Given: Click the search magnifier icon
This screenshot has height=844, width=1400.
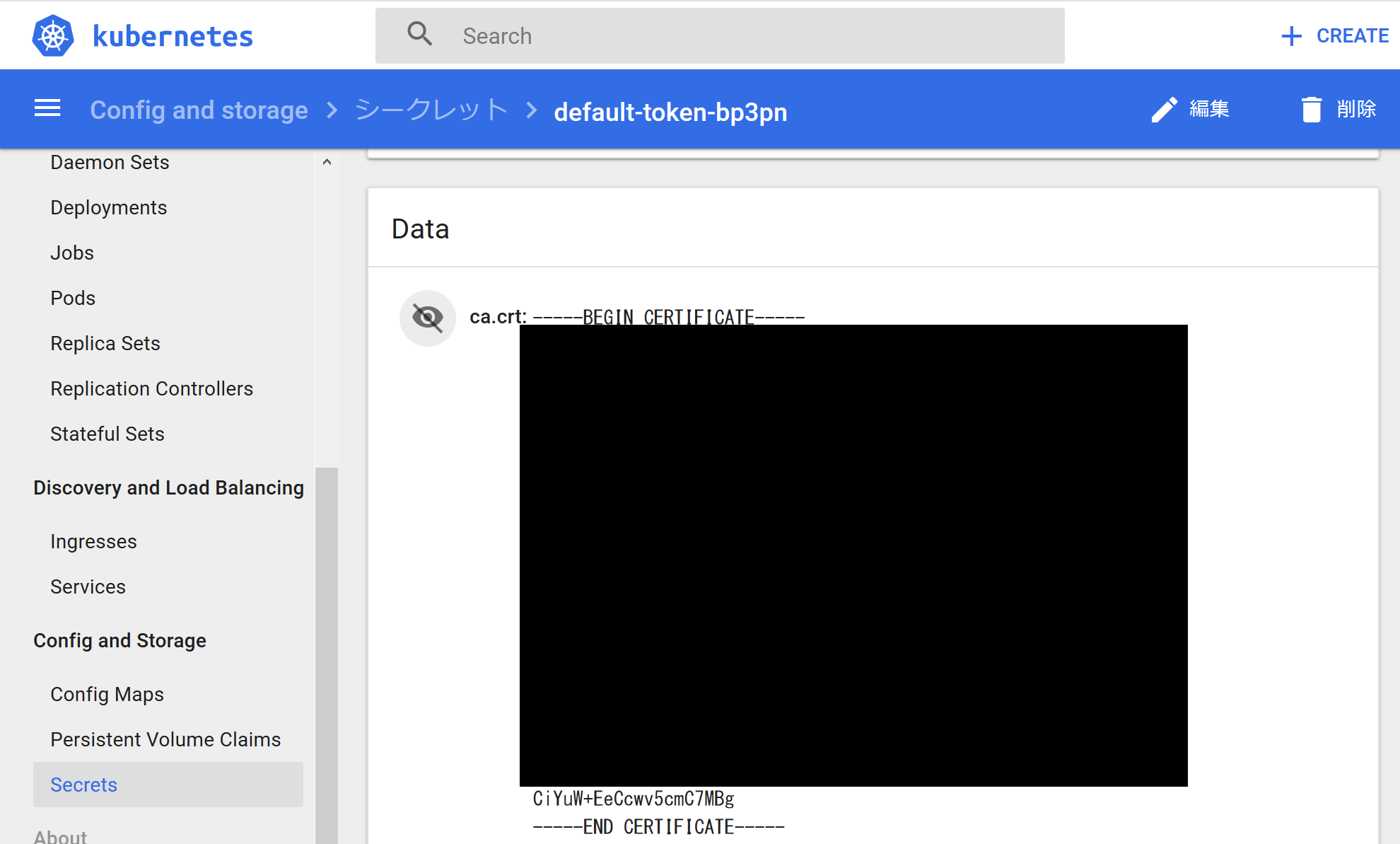Looking at the screenshot, I should click(419, 33).
